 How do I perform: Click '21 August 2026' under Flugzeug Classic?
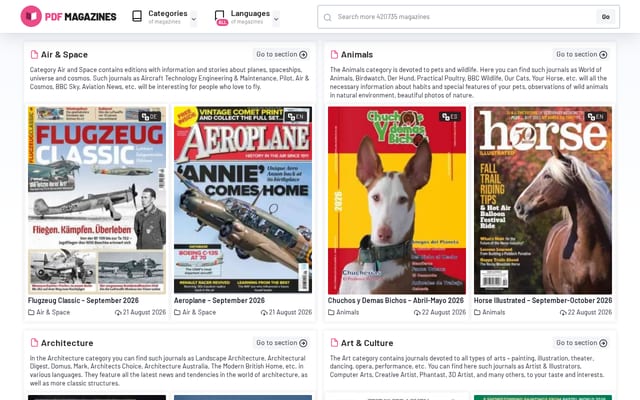(x=144, y=312)
